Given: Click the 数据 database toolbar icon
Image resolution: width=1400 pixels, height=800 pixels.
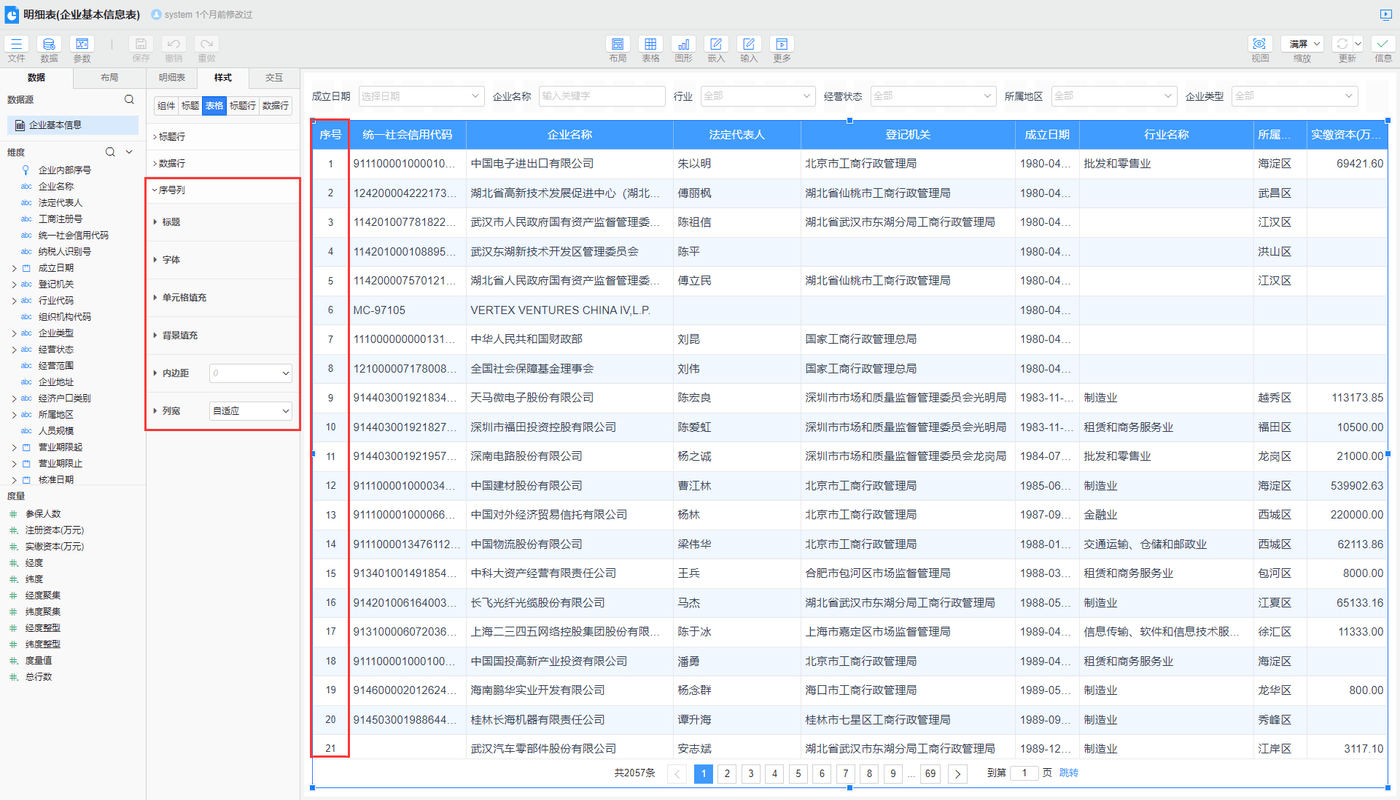Looking at the screenshot, I should point(48,45).
